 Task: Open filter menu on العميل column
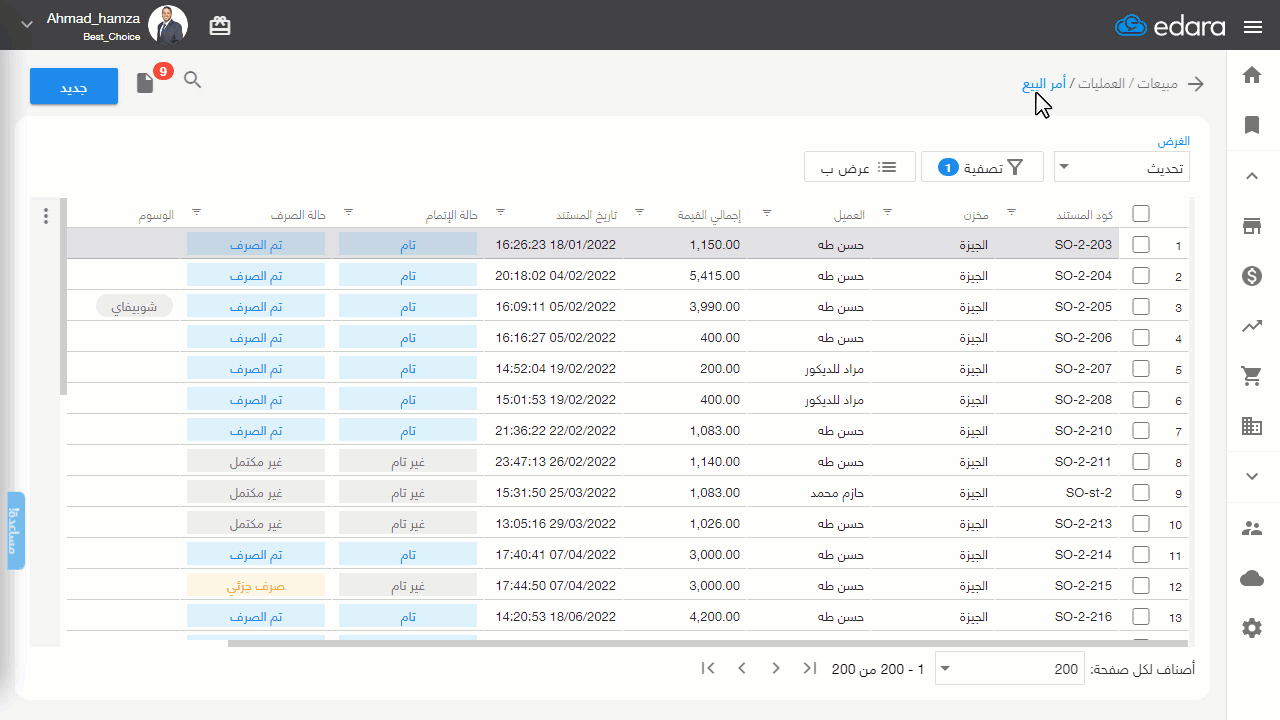pos(767,213)
